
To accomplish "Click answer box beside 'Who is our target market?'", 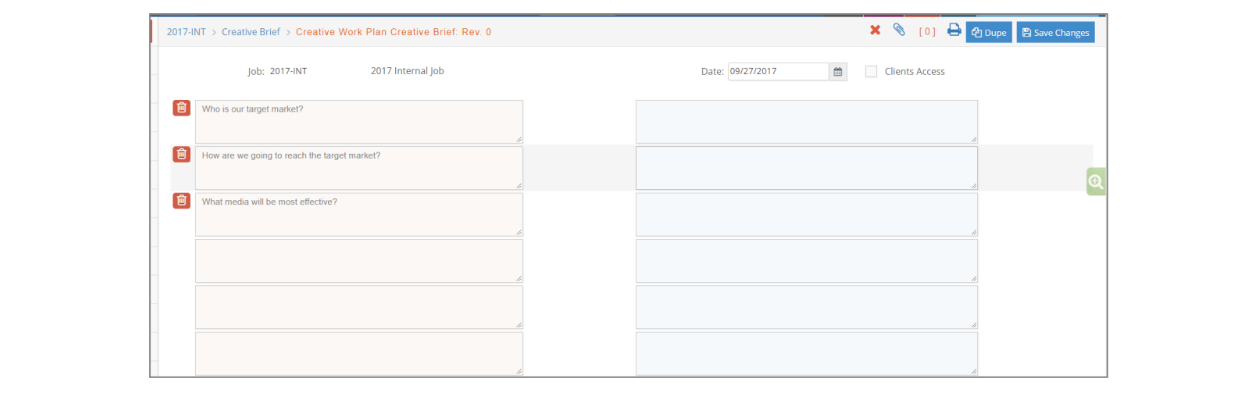I will [807, 122].
